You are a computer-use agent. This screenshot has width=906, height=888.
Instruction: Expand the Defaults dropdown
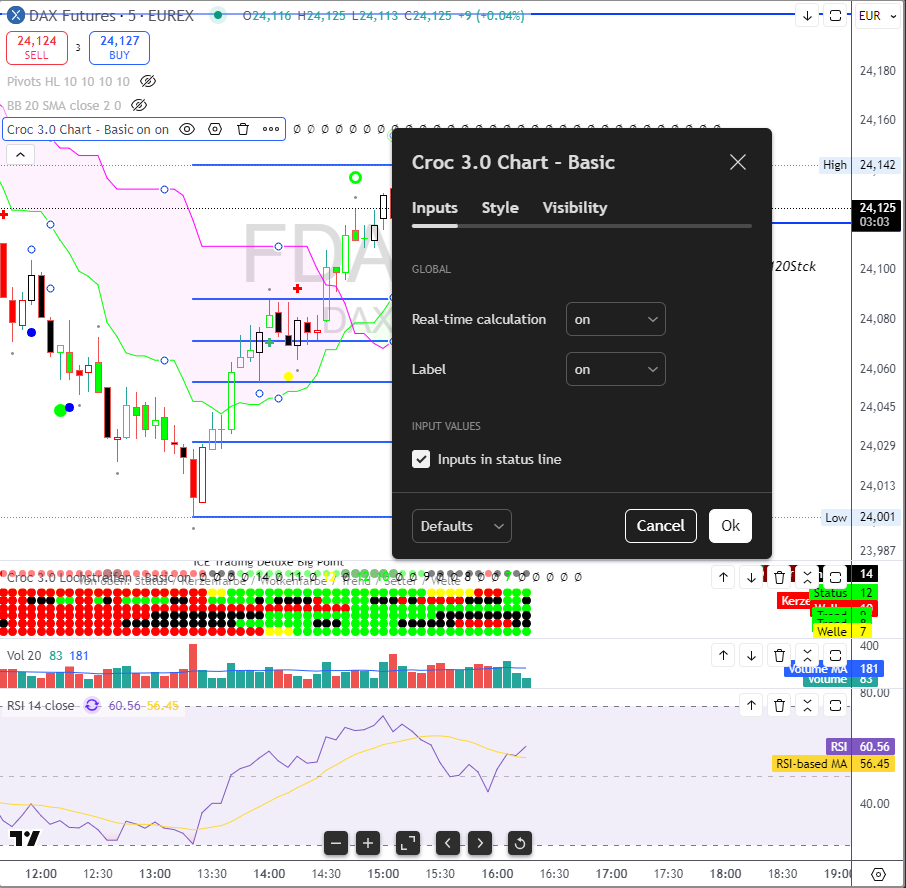coord(461,526)
